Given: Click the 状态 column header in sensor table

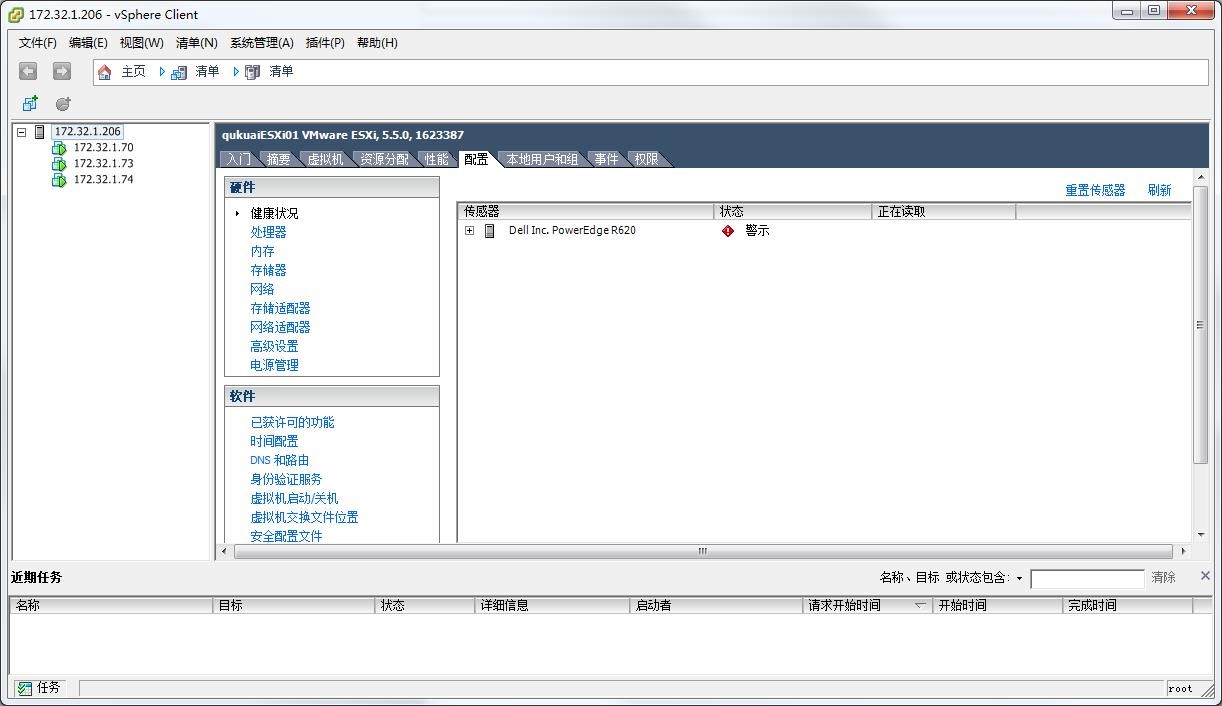Looking at the screenshot, I should click(793, 212).
